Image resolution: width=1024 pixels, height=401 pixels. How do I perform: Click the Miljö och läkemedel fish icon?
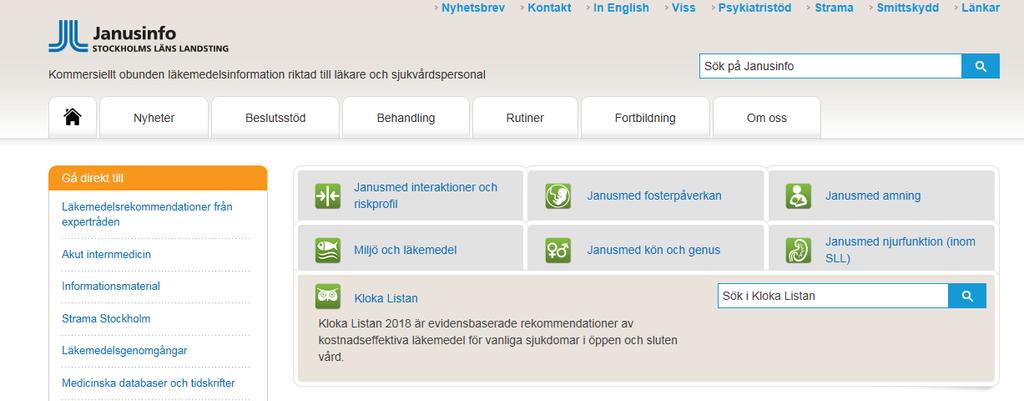pyautogui.click(x=328, y=250)
